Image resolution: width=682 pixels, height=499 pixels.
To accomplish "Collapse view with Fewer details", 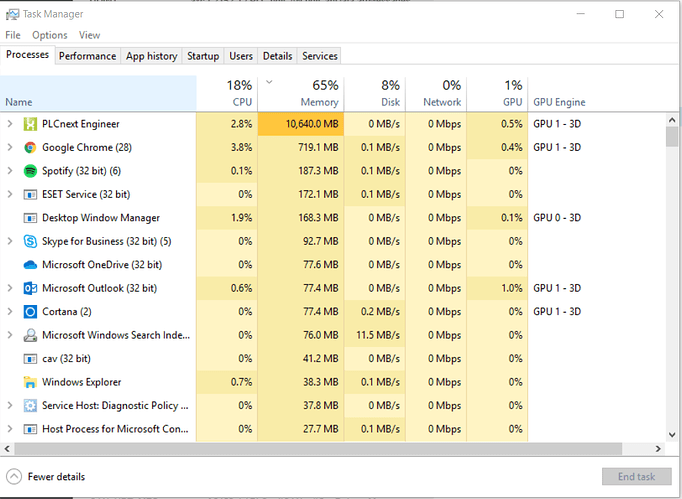I will coord(46,477).
